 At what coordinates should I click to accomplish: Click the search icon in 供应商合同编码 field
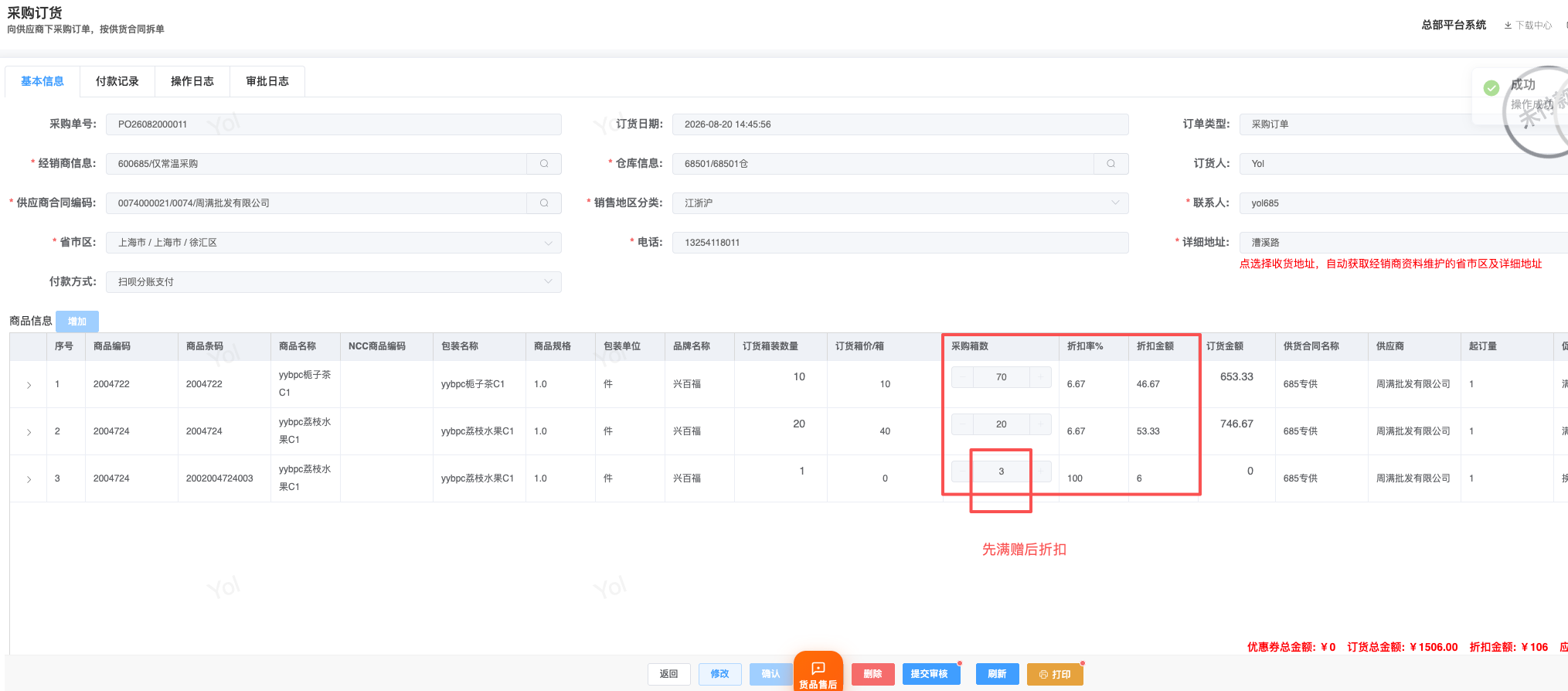pos(544,203)
